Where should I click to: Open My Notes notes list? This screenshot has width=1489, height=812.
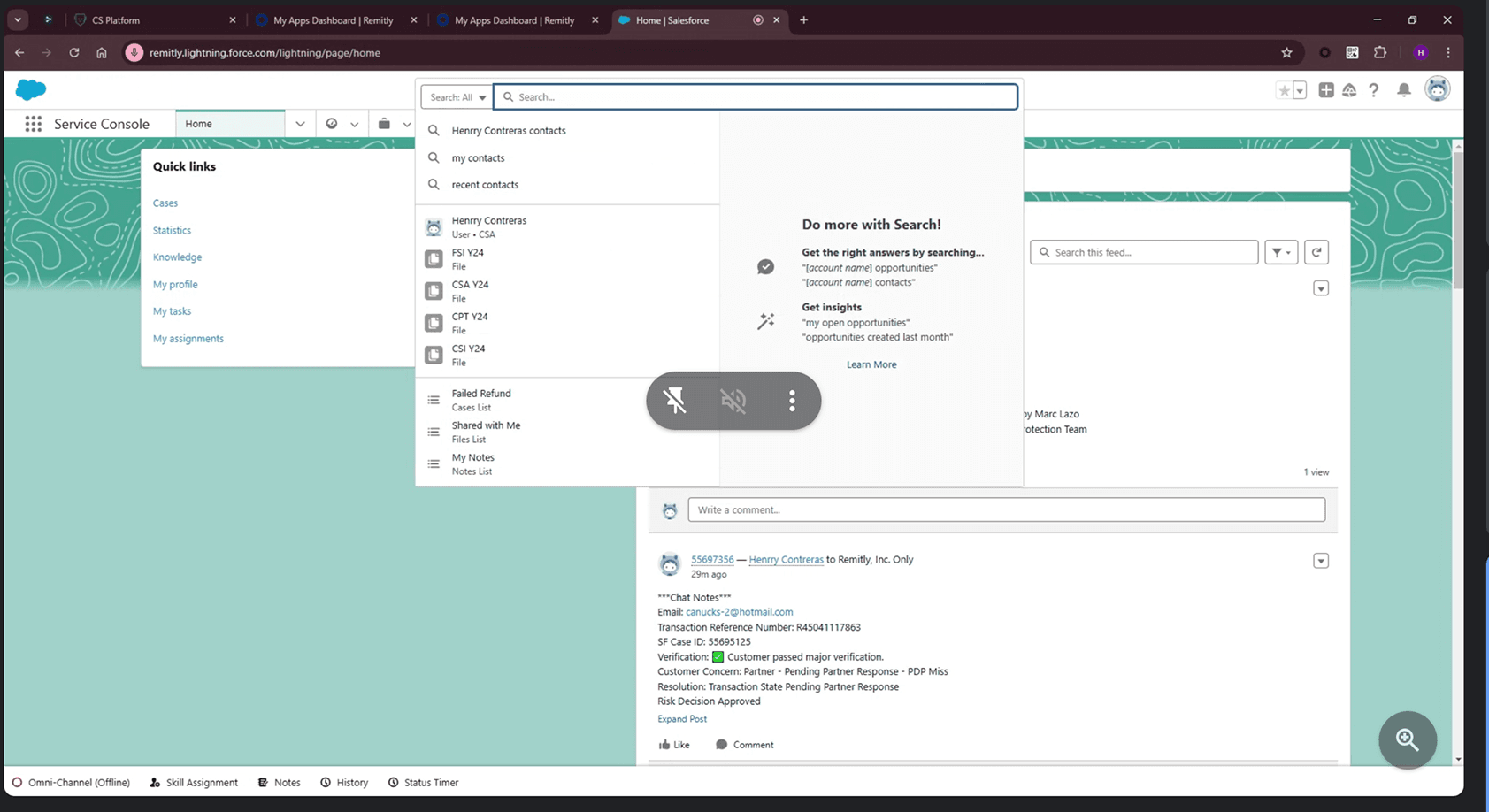point(567,463)
